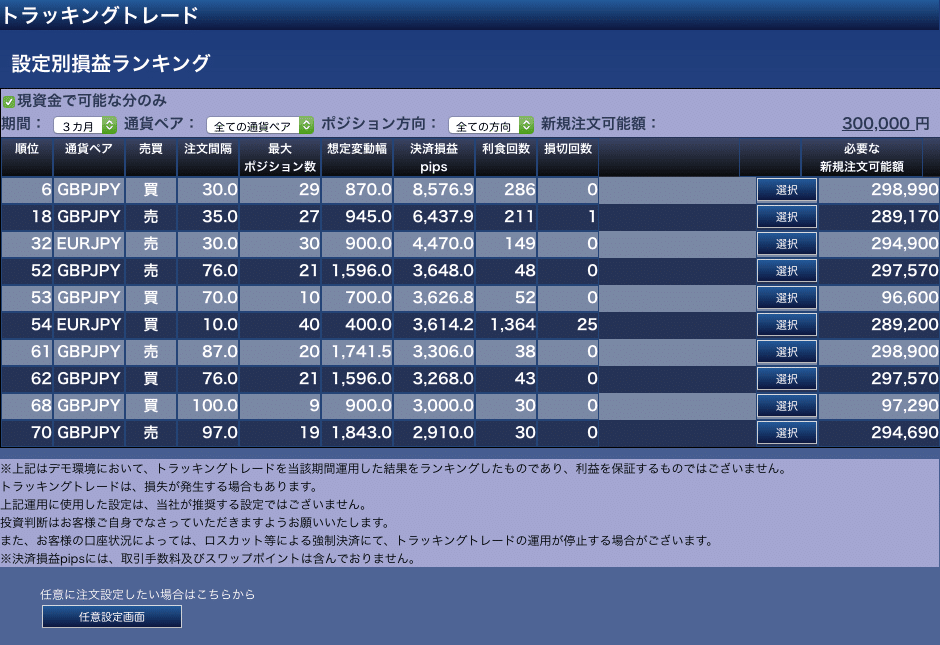Viewport: 940px width, 645px height.
Task: Click the 1,843.0 想定変動幅 cell
Action: (x=357, y=433)
